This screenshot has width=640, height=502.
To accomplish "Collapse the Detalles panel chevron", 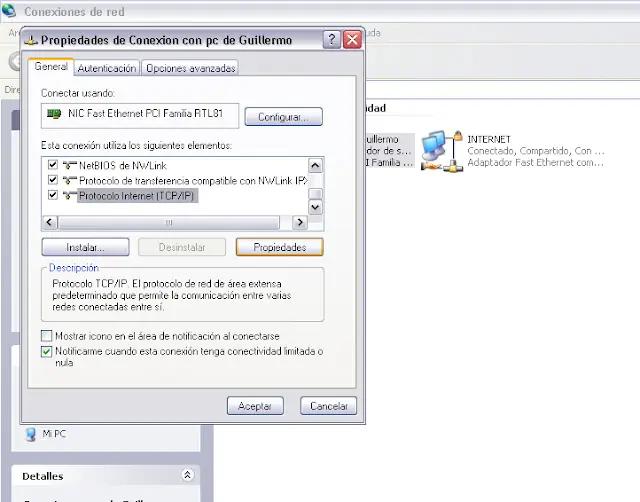I will pos(187,475).
